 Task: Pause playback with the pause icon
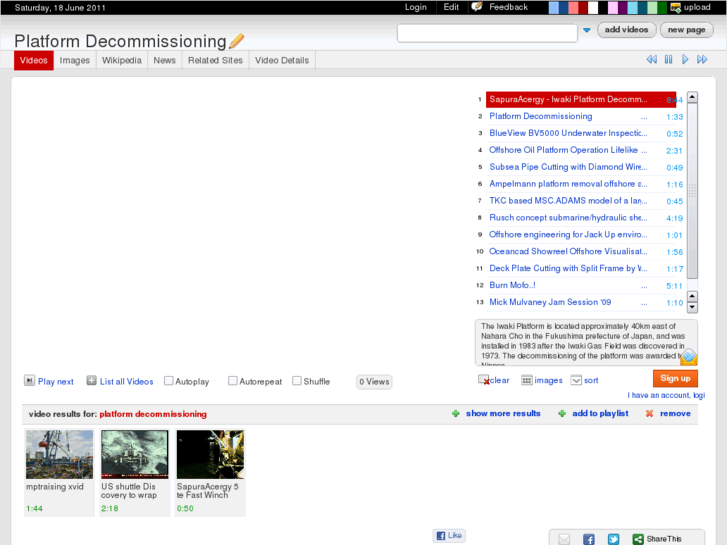pos(668,59)
